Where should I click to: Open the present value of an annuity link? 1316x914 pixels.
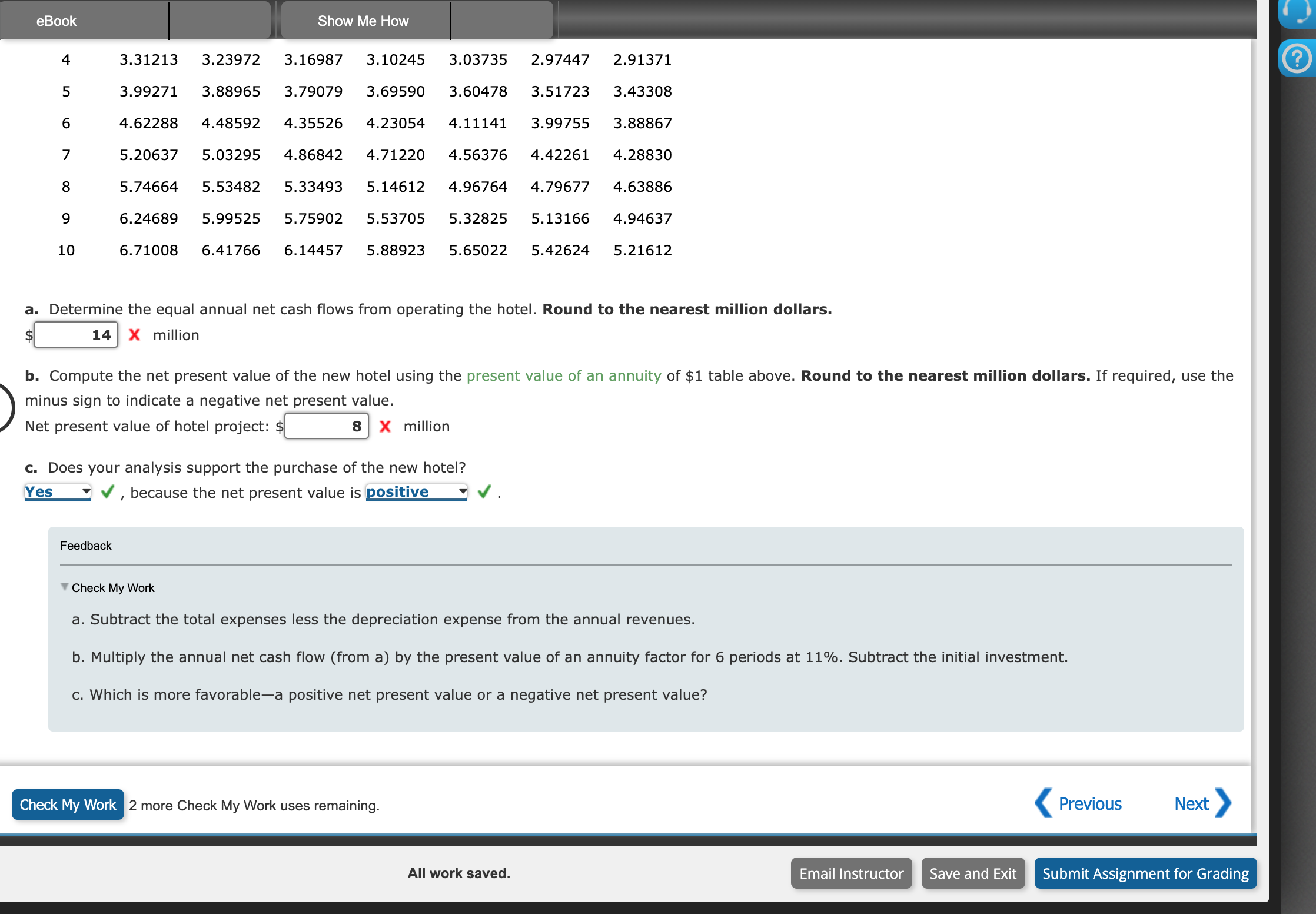564,375
